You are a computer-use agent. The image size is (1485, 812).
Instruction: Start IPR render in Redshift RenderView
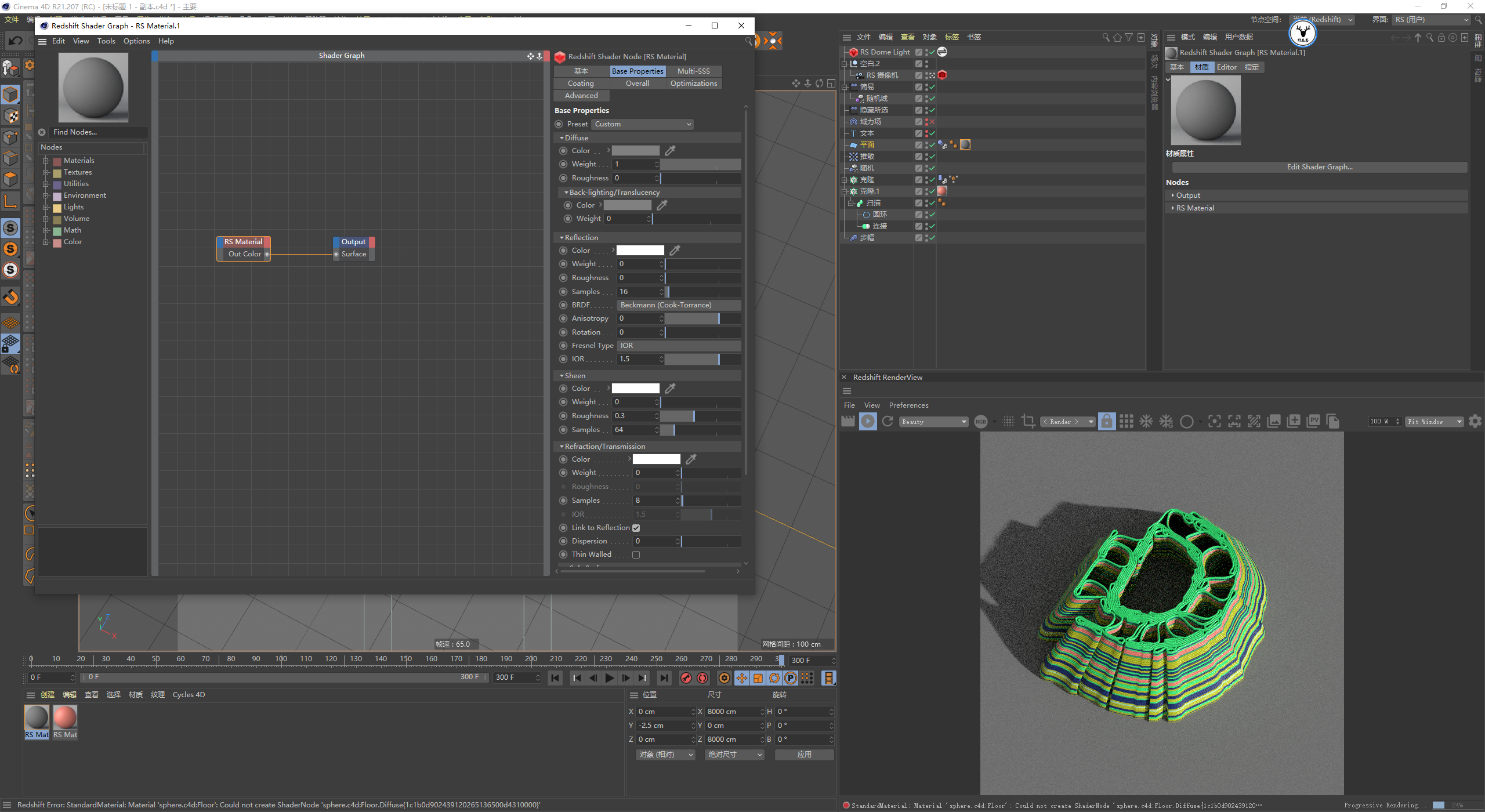coord(868,422)
